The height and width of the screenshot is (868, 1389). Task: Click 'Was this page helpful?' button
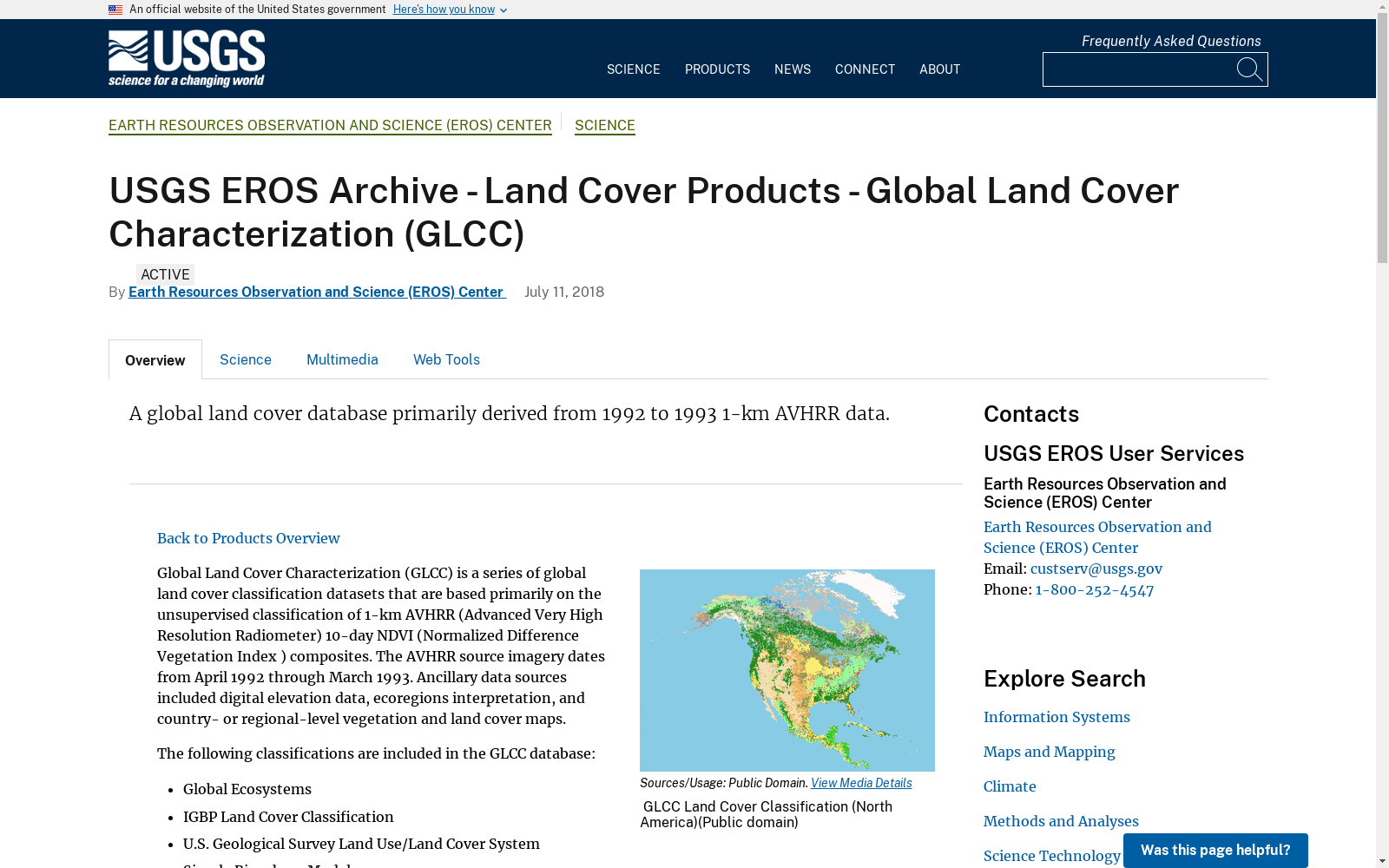coord(1215,851)
